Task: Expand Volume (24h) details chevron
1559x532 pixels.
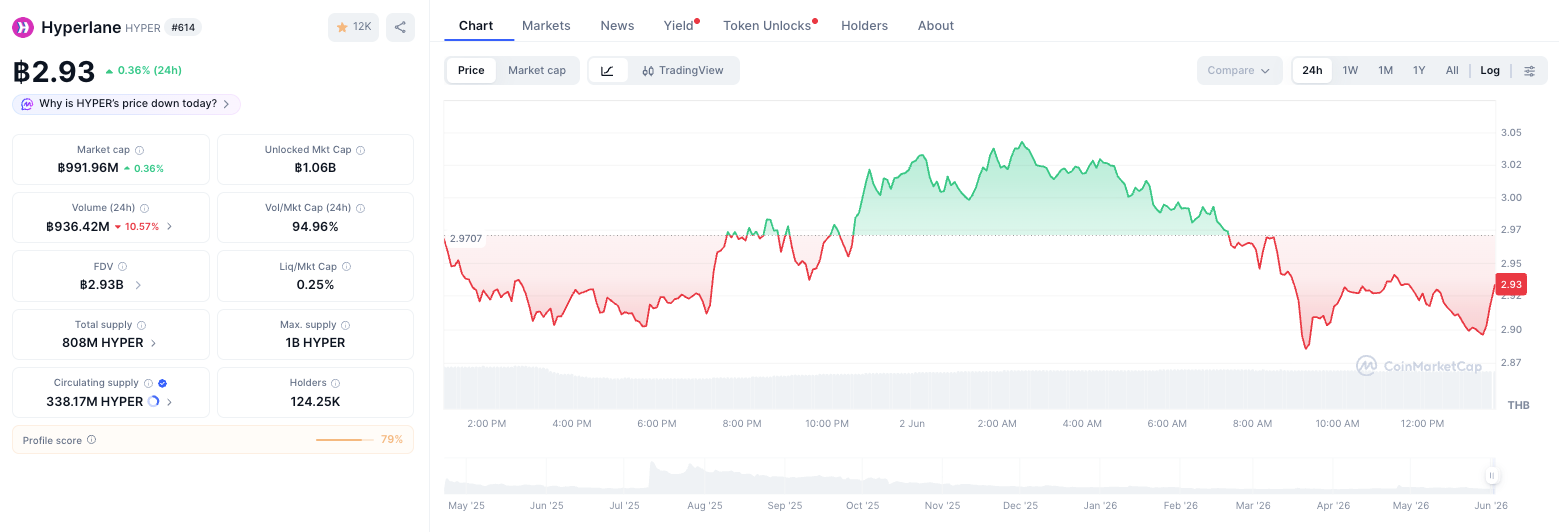Action: click(x=169, y=226)
